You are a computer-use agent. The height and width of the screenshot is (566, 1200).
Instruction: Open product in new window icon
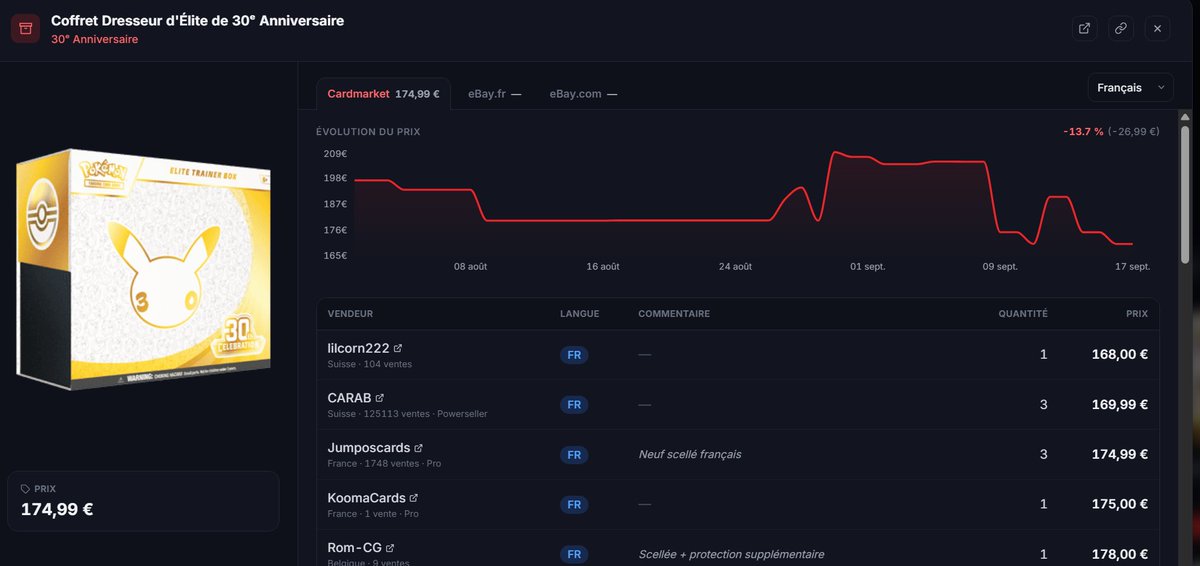pyautogui.click(x=1084, y=29)
